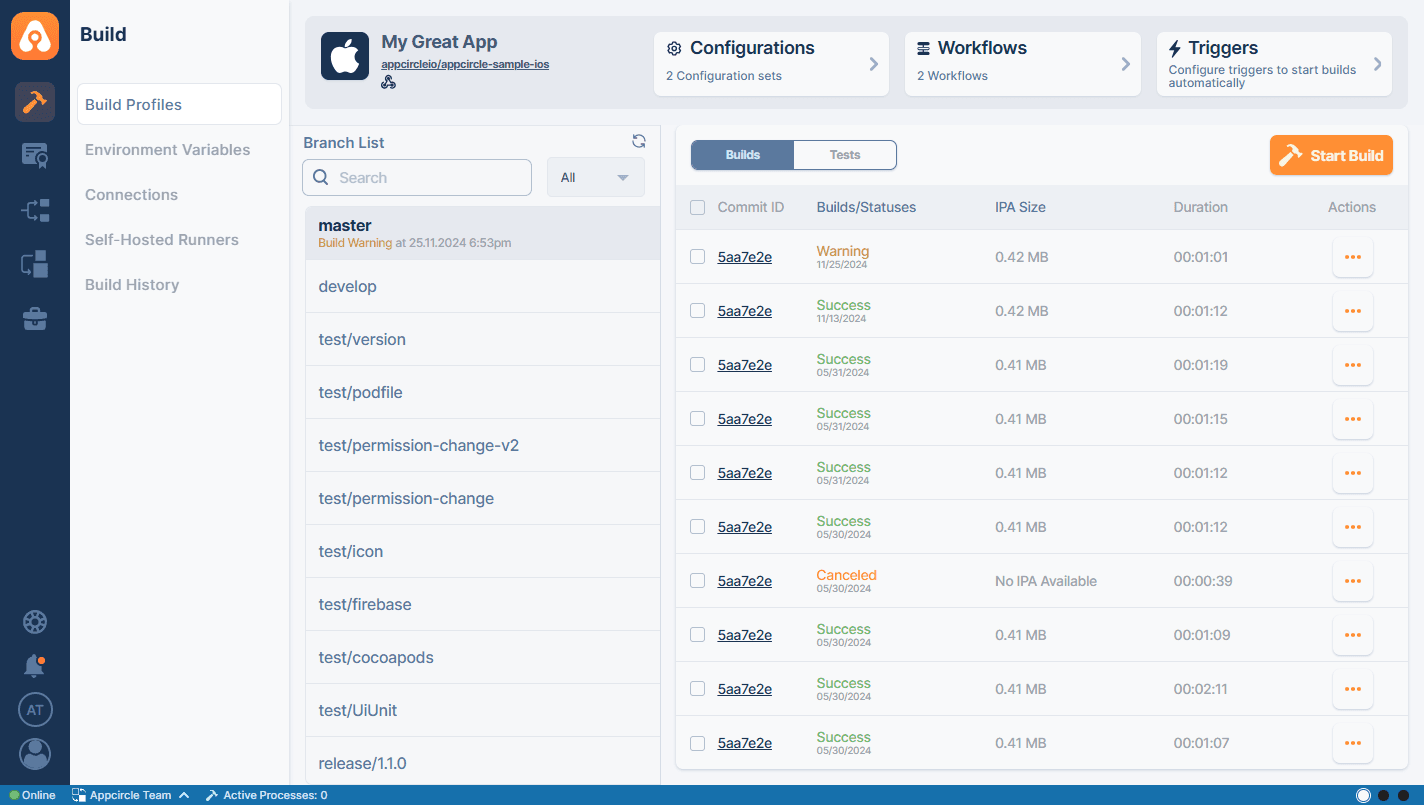Select the test/permission-change-v2 branch
Viewport: 1424px width, 805px height.
point(483,445)
